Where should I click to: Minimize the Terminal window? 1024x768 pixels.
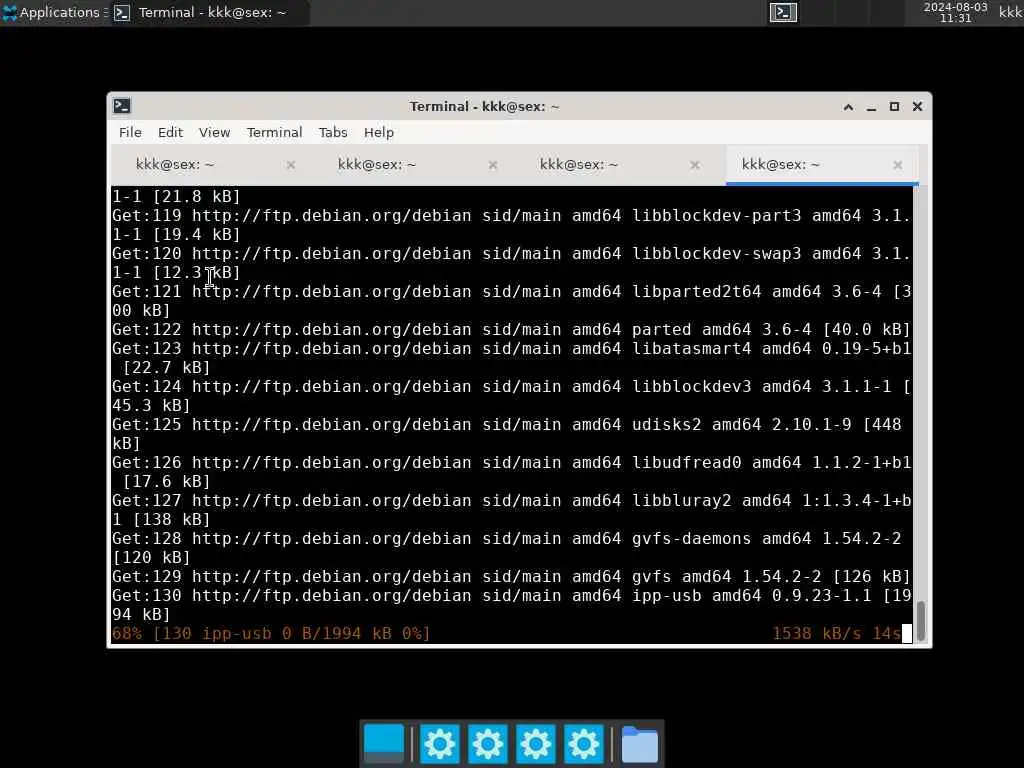click(x=871, y=106)
